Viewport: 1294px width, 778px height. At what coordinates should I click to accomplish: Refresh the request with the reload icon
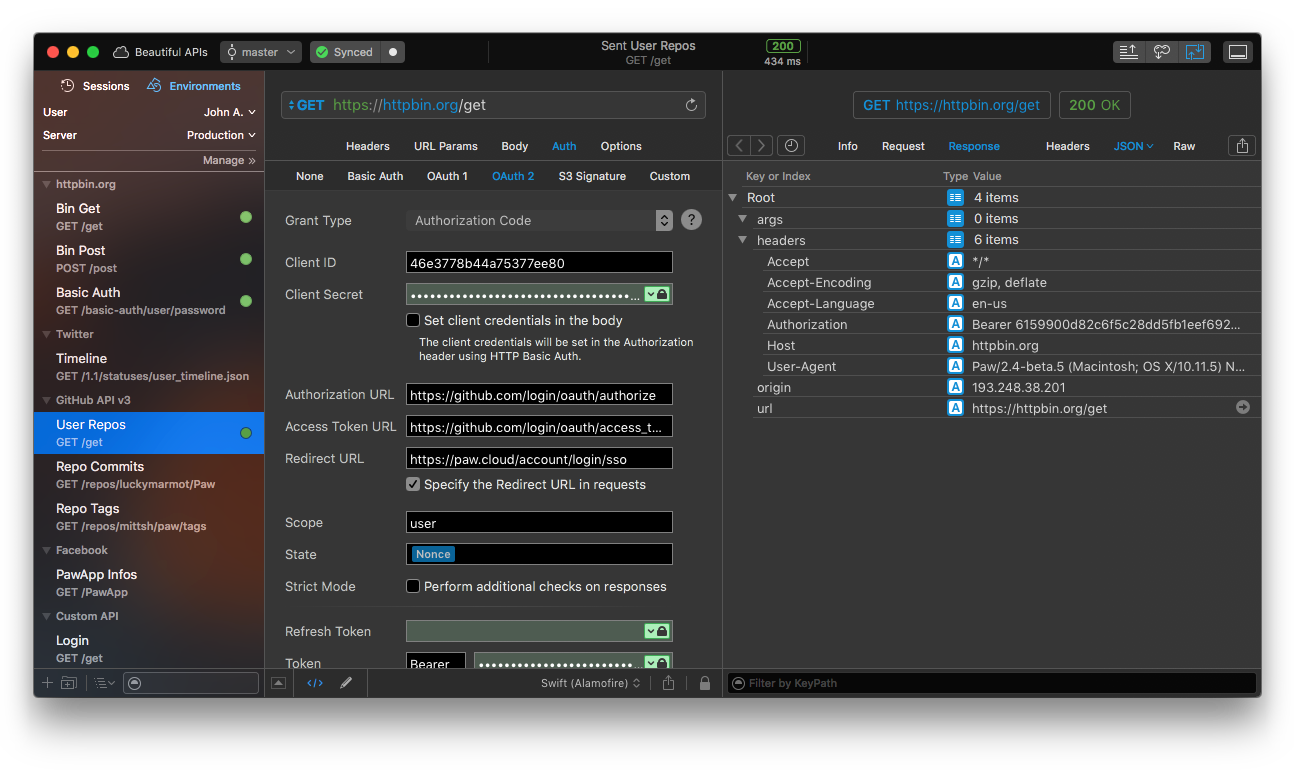(691, 105)
